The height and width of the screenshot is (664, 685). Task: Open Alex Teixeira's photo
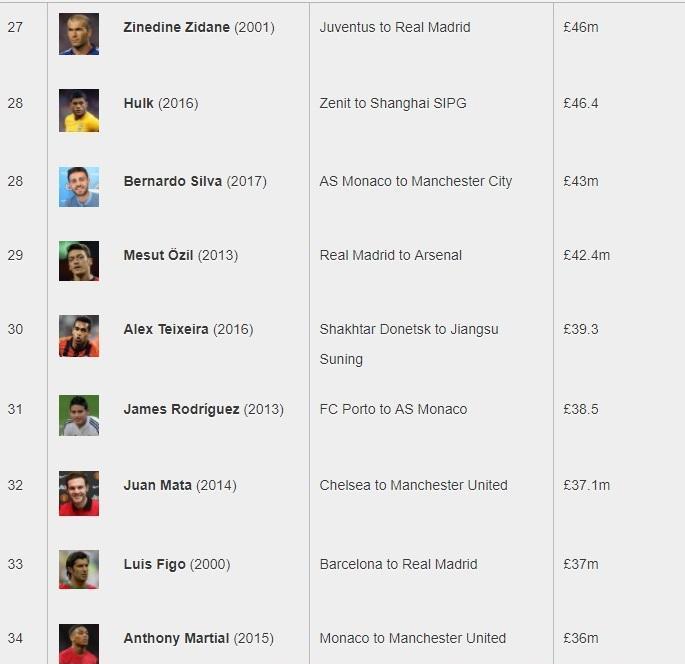click(x=79, y=336)
